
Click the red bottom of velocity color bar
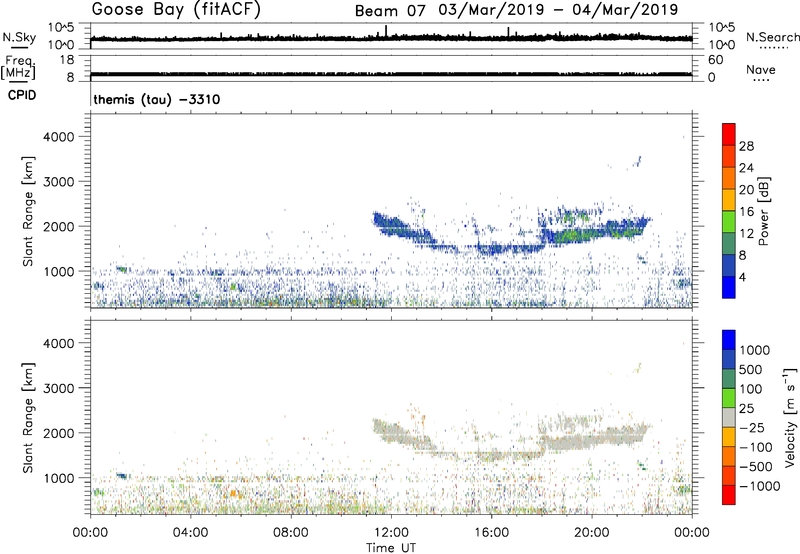pos(729,495)
